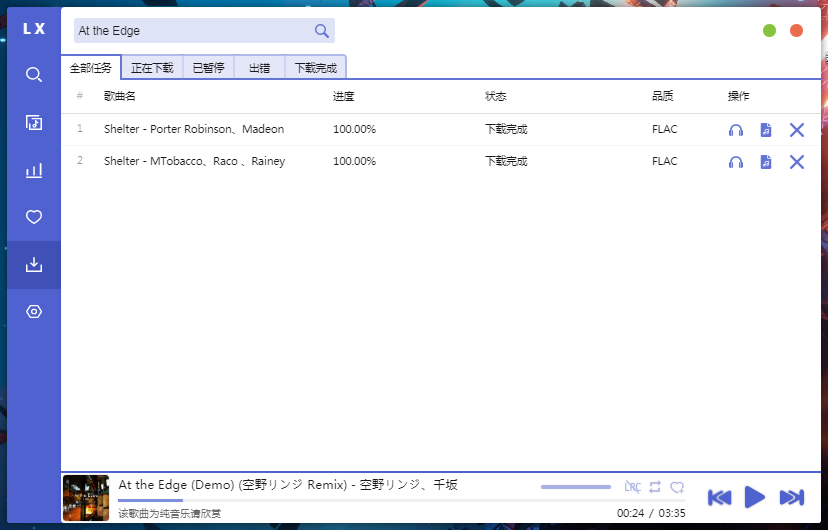Skip to the previous track
This screenshot has width=828, height=530.
tap(719, 497)
